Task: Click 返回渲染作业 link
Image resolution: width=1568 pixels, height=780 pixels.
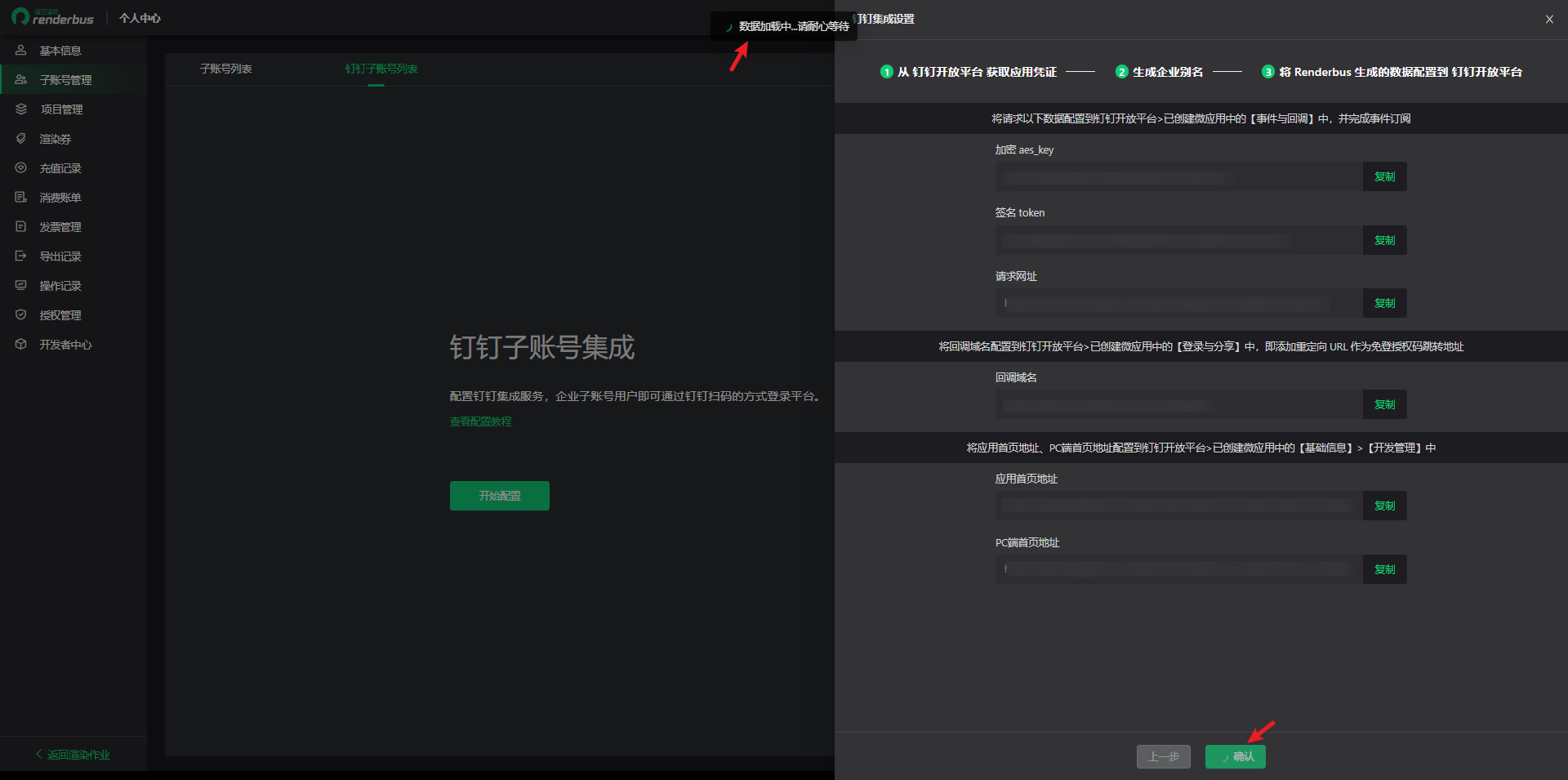Action: (x=73, y=755)
